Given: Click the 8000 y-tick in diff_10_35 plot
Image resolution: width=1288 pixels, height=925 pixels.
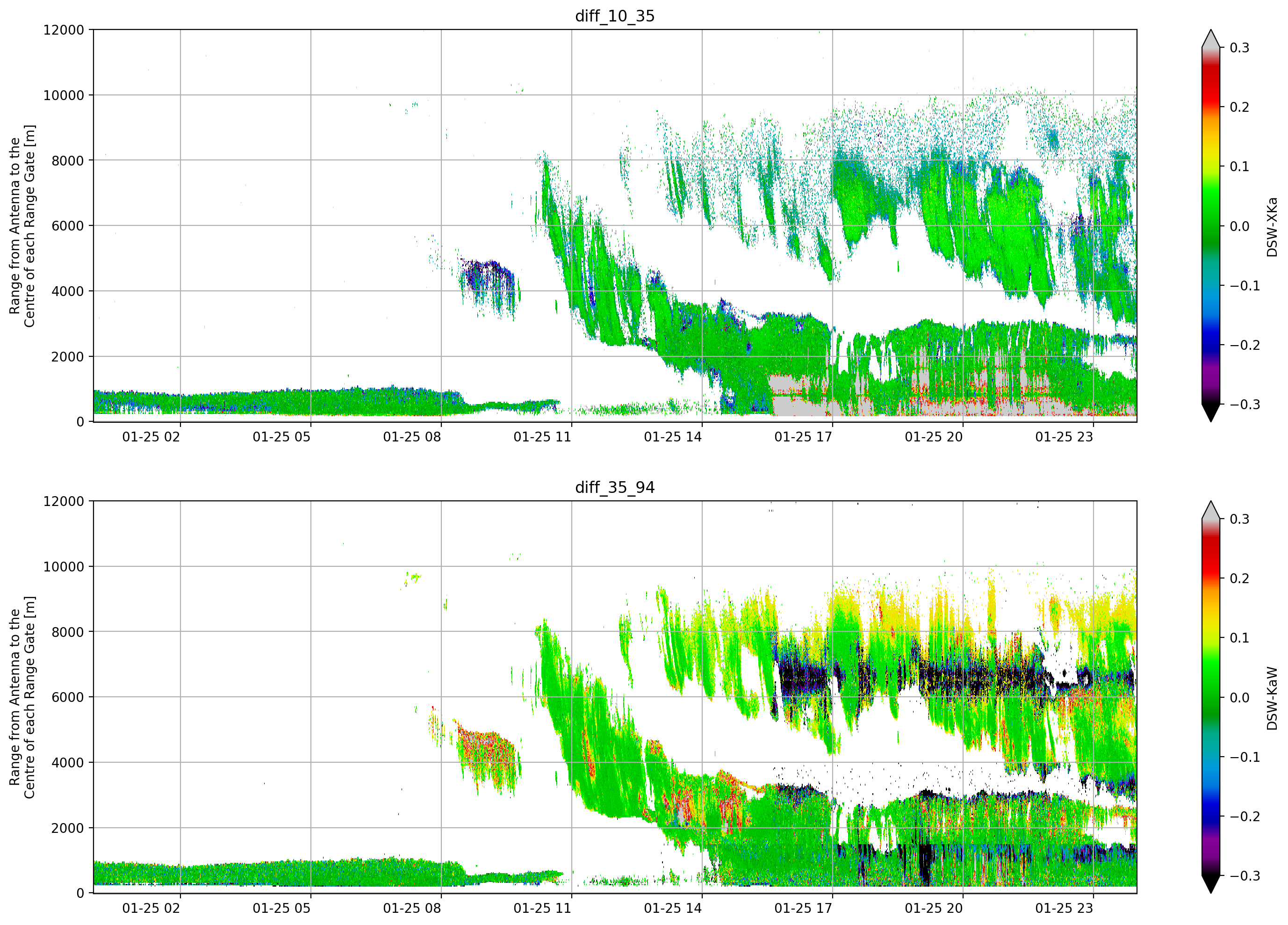Looking at the screenshot, I should click(x=68, y=160).
